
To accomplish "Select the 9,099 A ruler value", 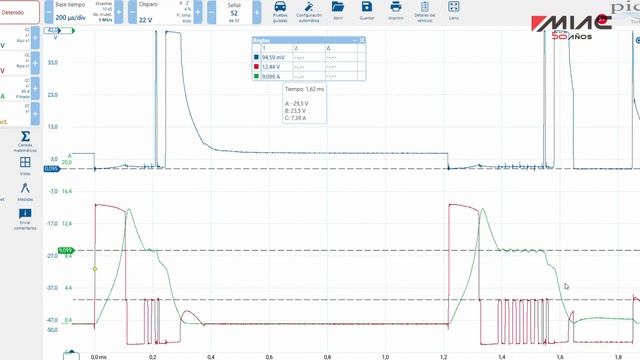I will 271,76.
